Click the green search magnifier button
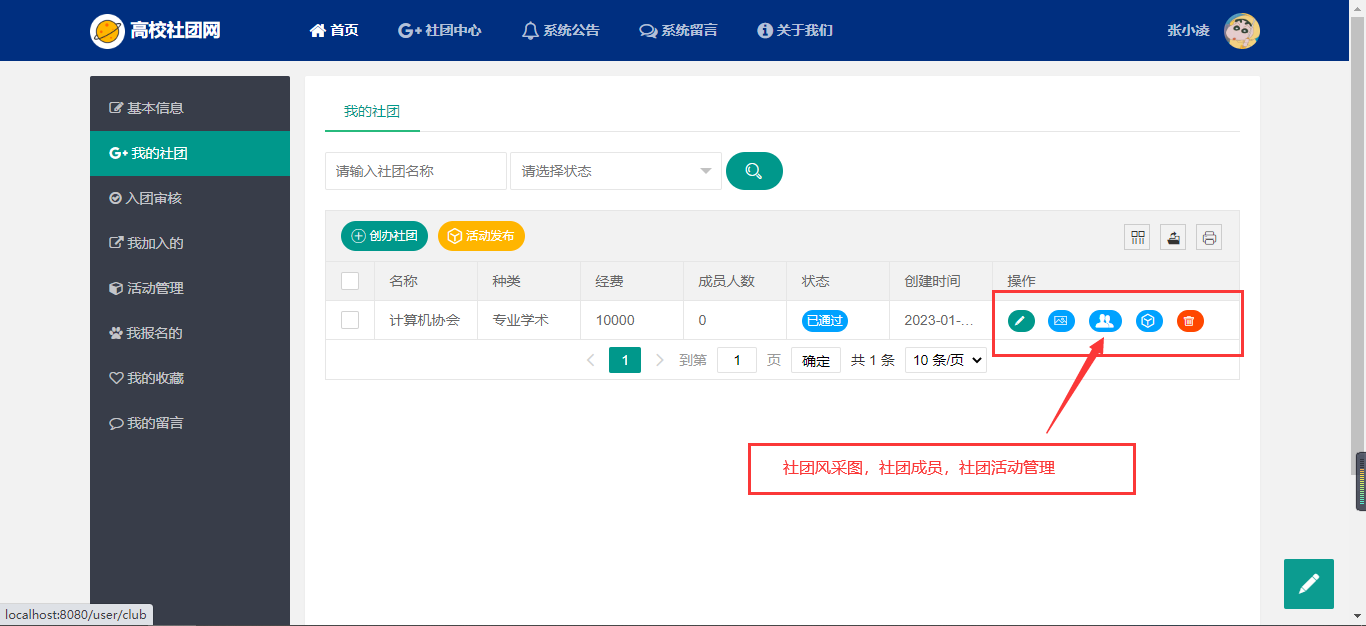 coord(754,171)
